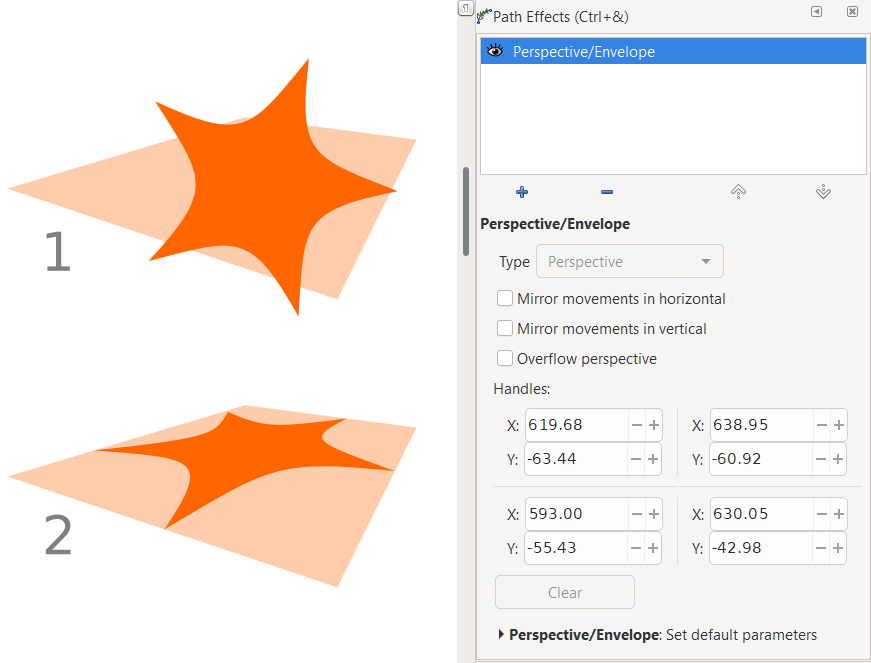The width and height of the screenshot is (871, 663).
Task: Click the Clear button
Action: click(564, 592)
